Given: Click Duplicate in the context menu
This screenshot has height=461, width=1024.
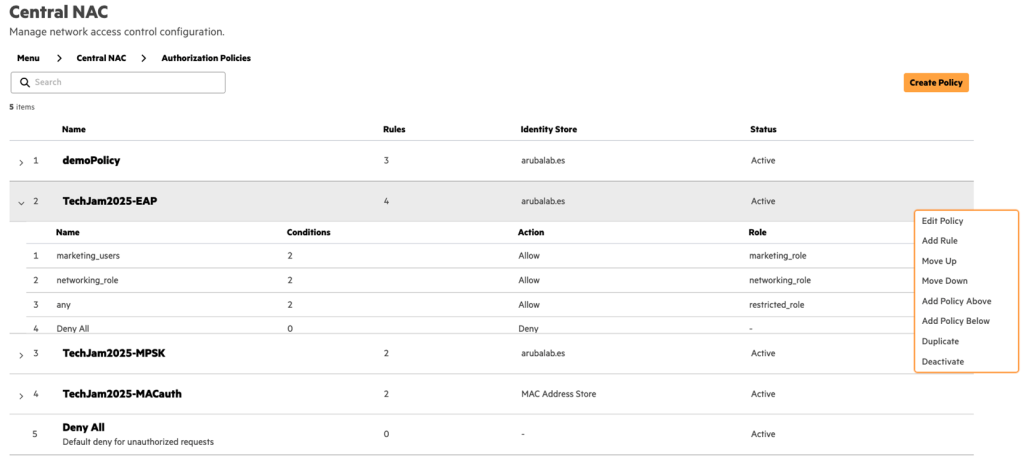Looking at the screenshot, I should point(940,341).
